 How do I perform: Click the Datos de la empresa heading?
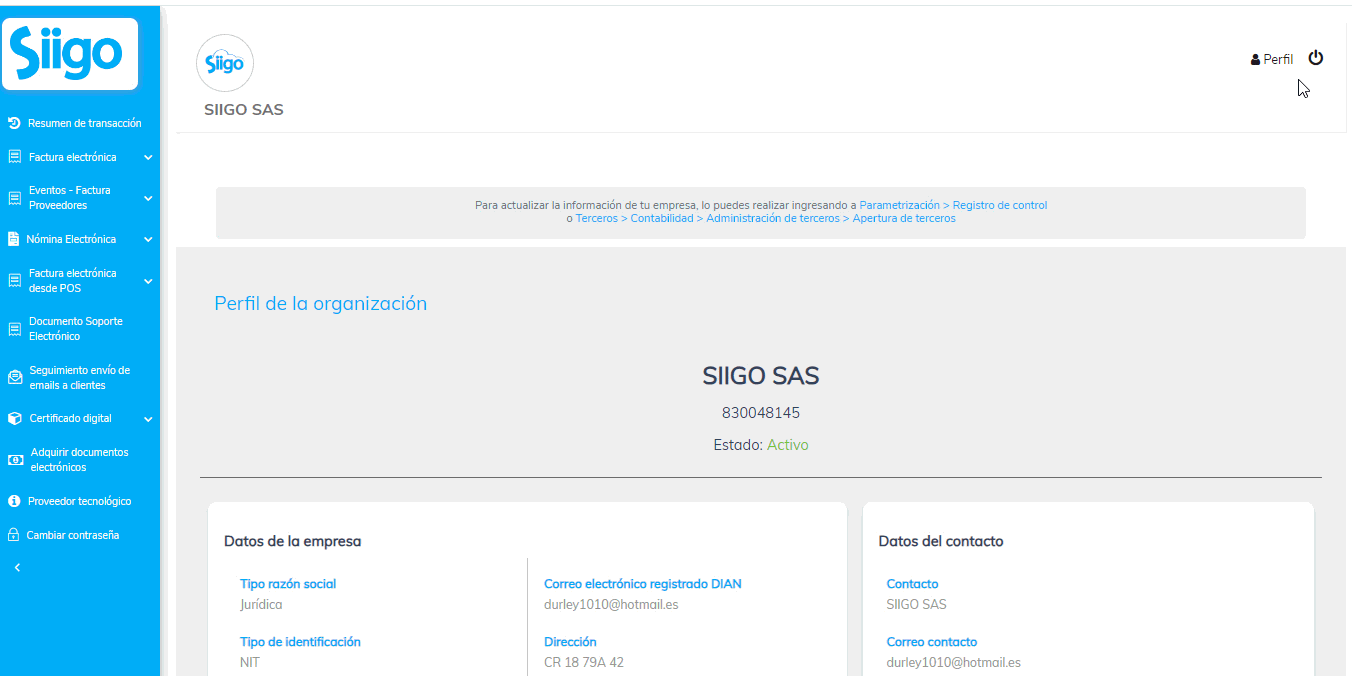coord(292,541)
